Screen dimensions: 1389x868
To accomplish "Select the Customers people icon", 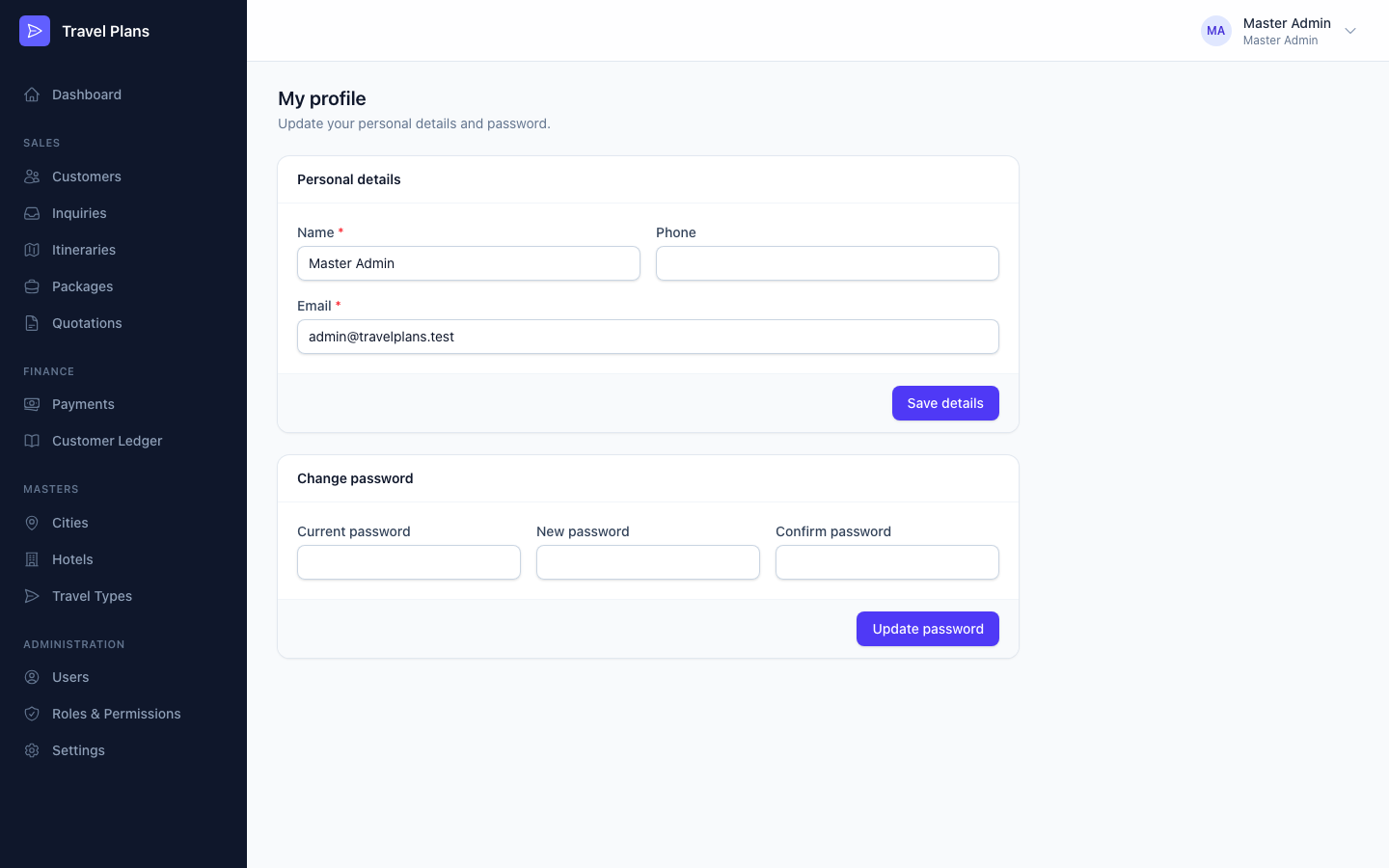I will (32, 176).
